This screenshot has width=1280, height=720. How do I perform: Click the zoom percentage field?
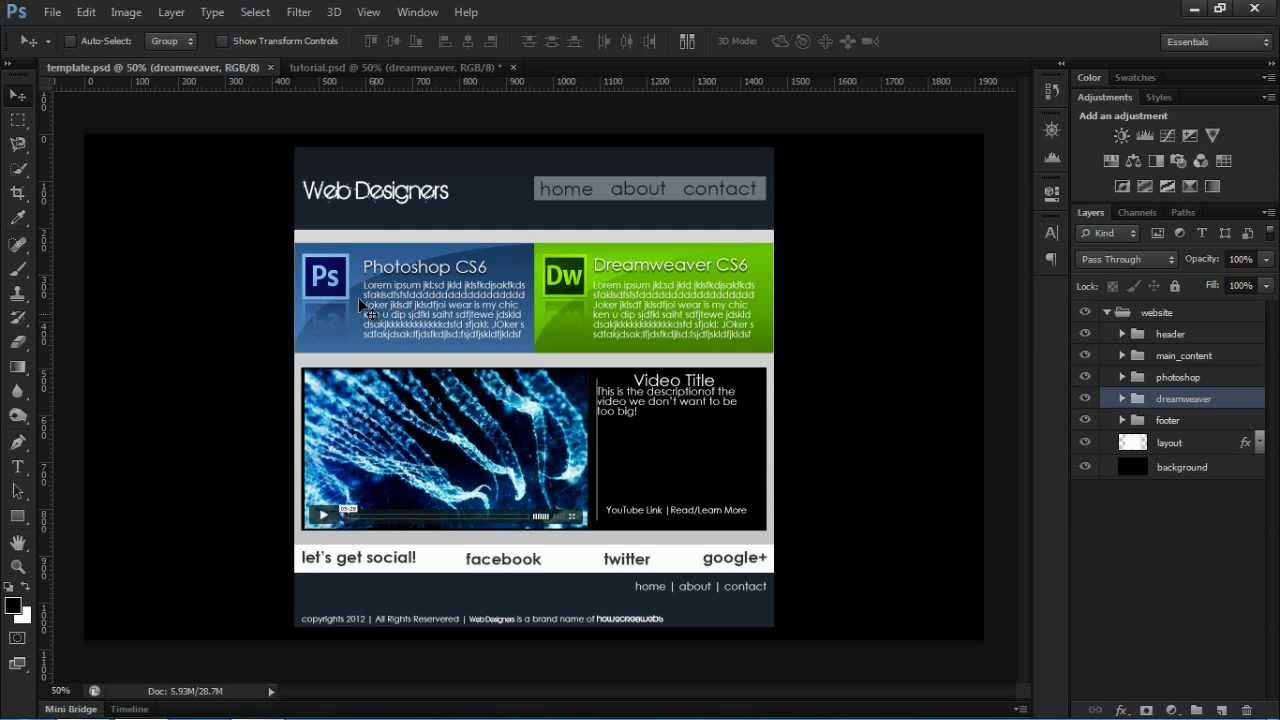coord(61,691)
